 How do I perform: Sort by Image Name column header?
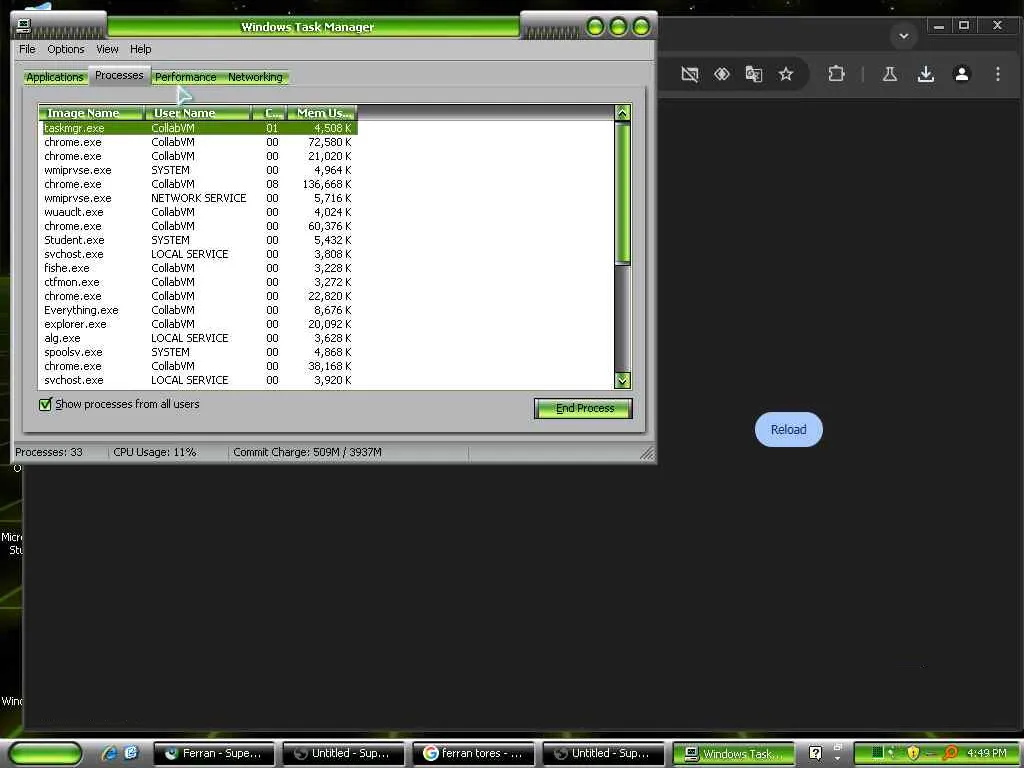pos(91,113)
